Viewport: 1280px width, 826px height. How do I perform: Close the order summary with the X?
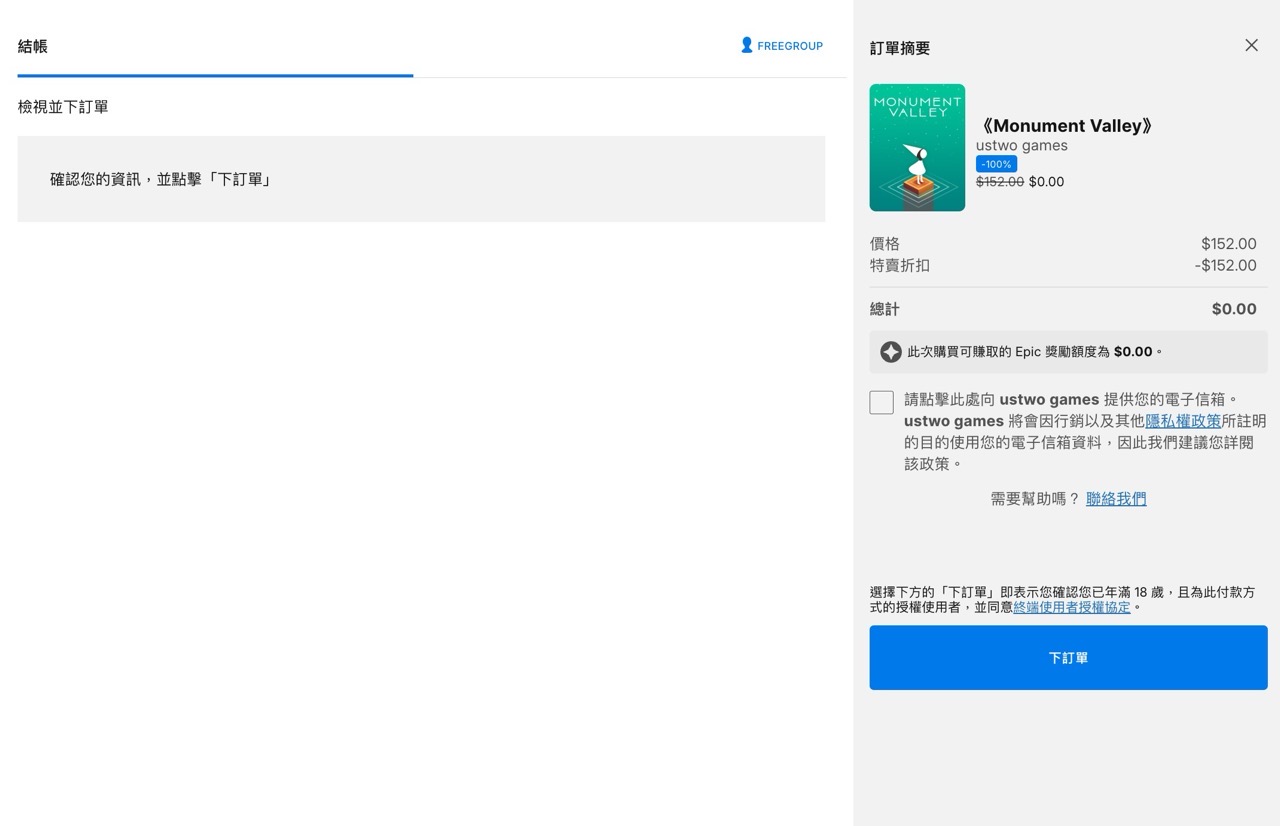(1251, 45)
